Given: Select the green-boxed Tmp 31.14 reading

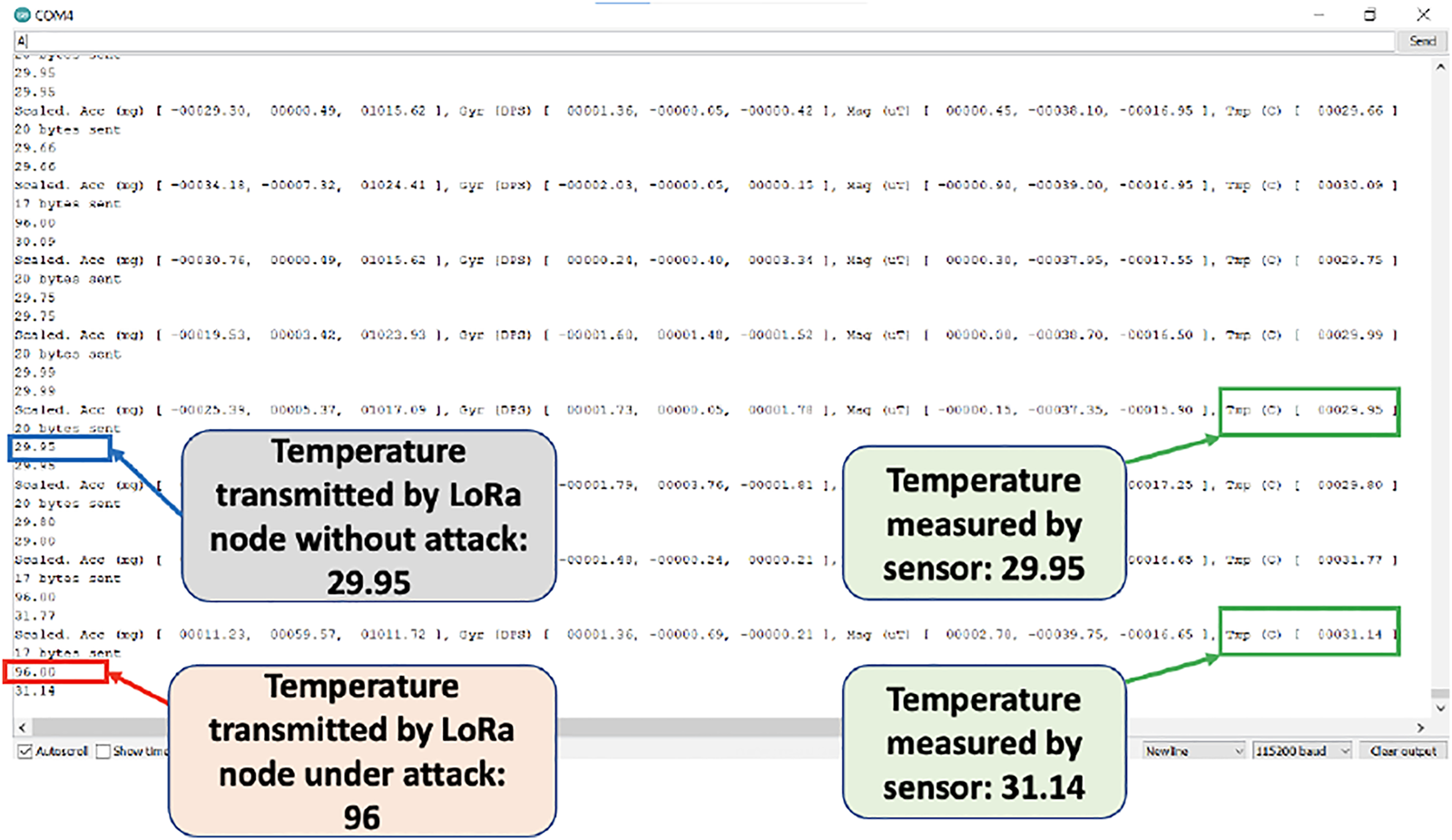Looking at the screenshot, I should pyautogui.click(x=1308, y=634).
